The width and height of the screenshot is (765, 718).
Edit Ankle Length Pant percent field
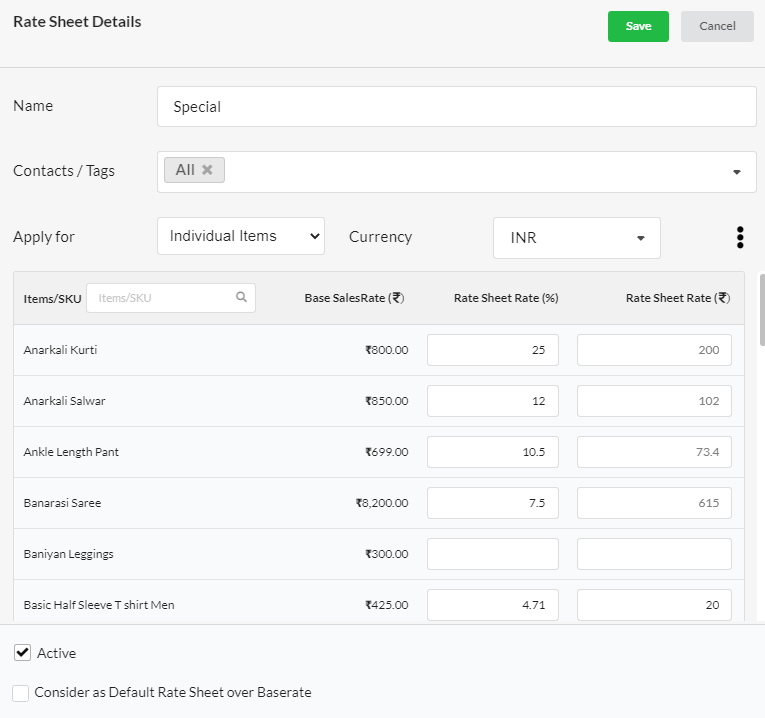pos(493,452)
